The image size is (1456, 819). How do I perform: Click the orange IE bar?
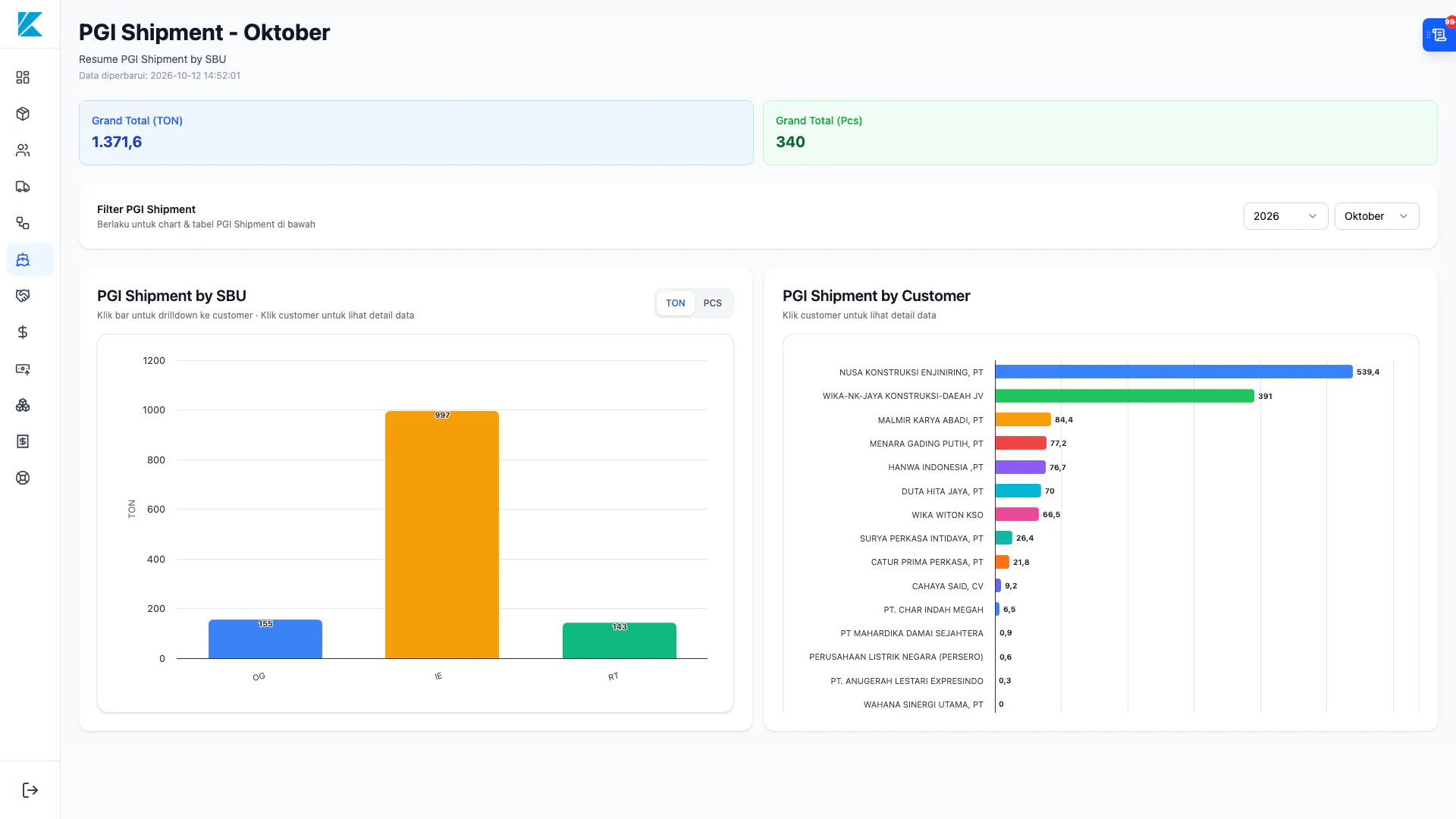coord(442,535)
